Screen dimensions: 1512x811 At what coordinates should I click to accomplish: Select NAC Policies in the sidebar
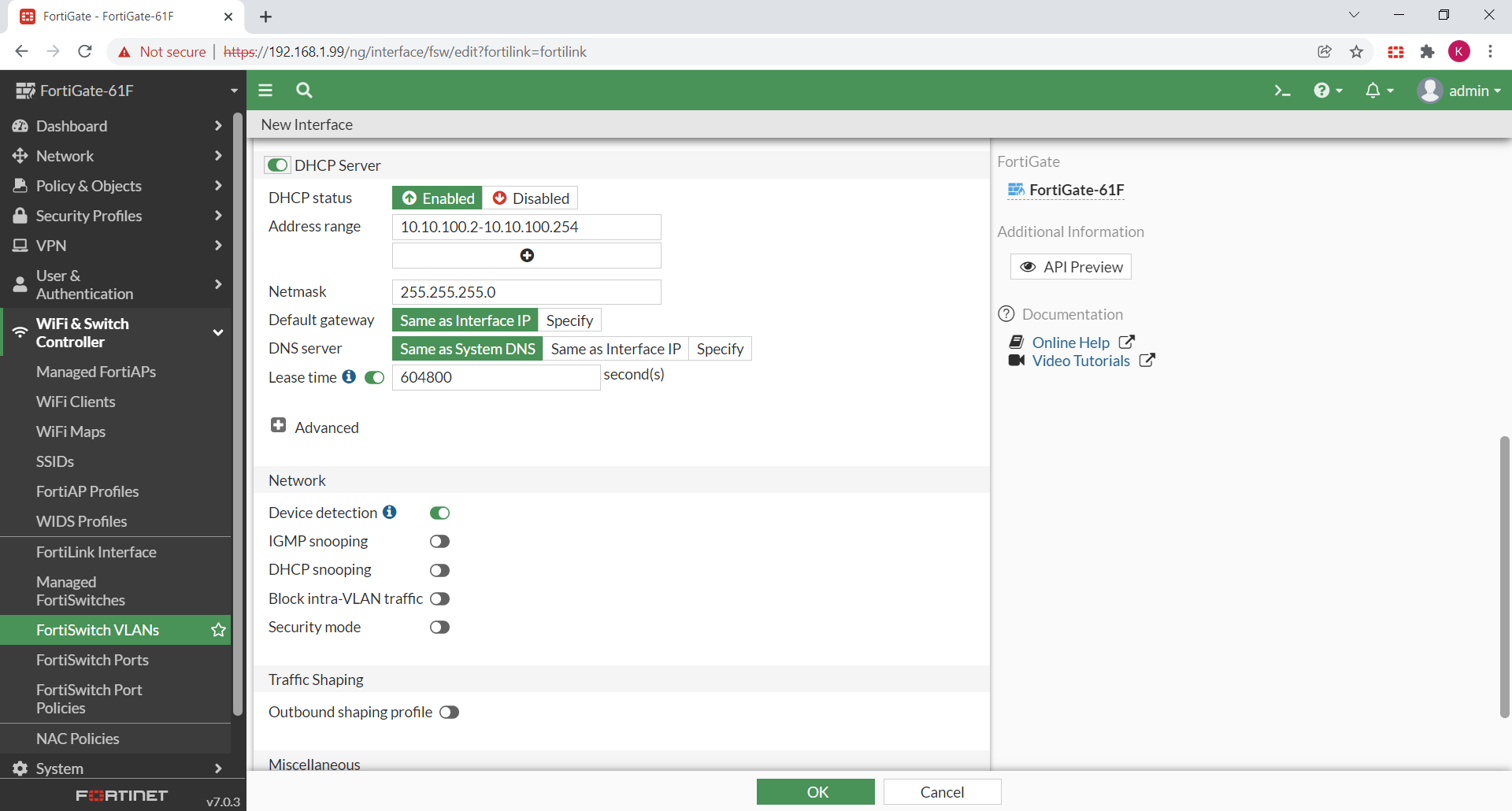click(x=77, y=739)
